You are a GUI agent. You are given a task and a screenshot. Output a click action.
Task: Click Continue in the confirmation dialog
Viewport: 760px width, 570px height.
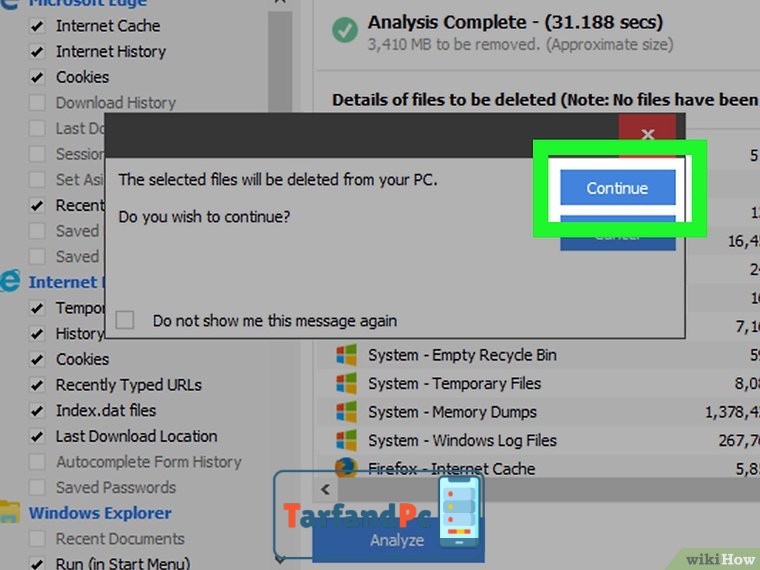(x=618, y=188)
